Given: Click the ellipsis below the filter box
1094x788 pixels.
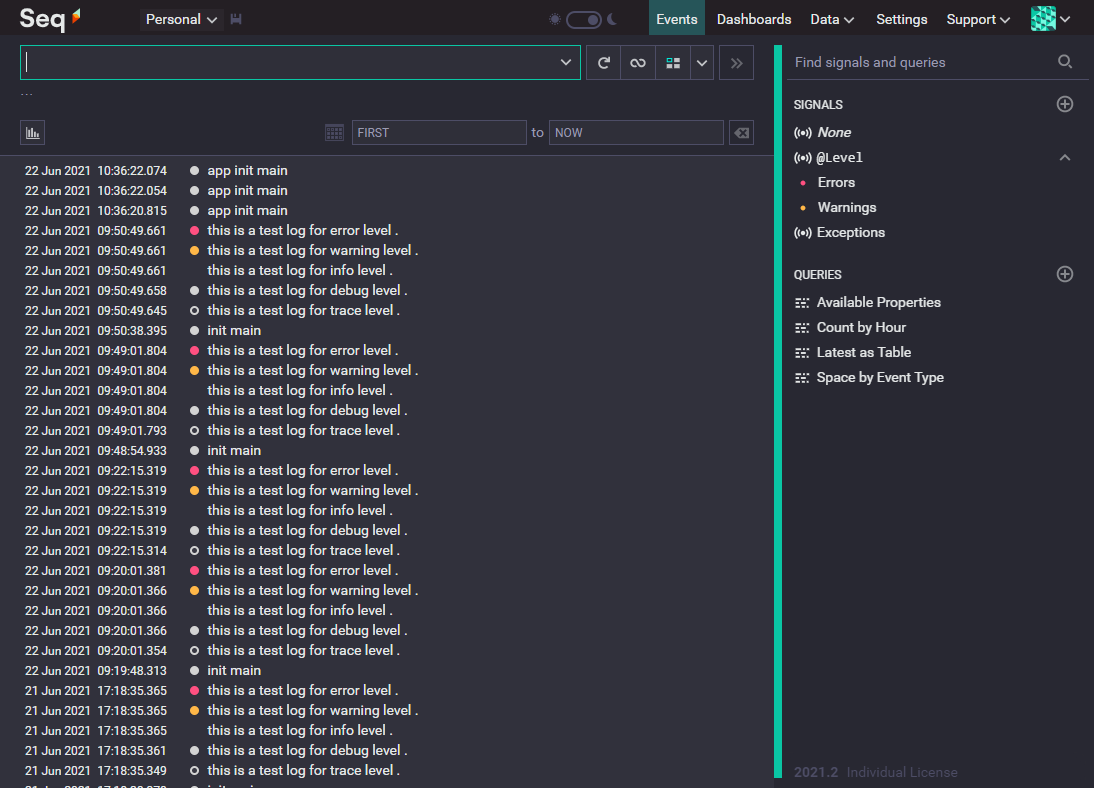Looking at the screenshot, I should point(27,94).
